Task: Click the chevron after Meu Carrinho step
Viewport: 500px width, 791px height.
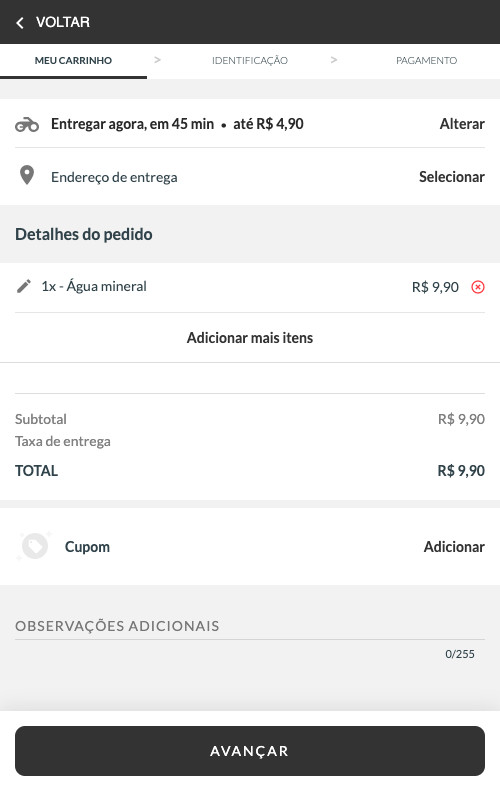Action: click(x=157, y=60)
